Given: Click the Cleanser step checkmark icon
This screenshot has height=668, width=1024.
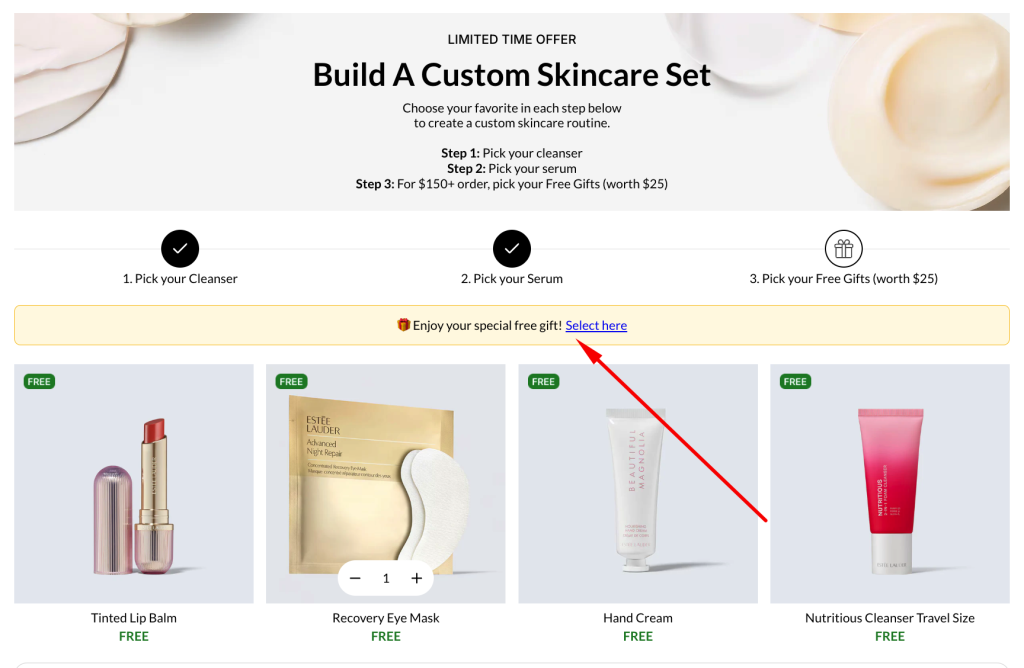Looking at the screenshot, I should pyautogui.click(x=180, y=248).
